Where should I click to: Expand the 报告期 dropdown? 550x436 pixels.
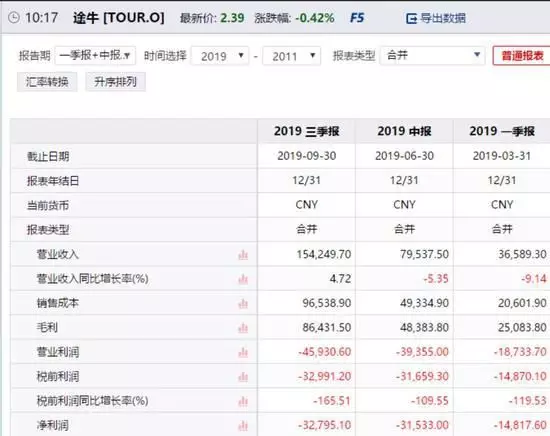95,55
